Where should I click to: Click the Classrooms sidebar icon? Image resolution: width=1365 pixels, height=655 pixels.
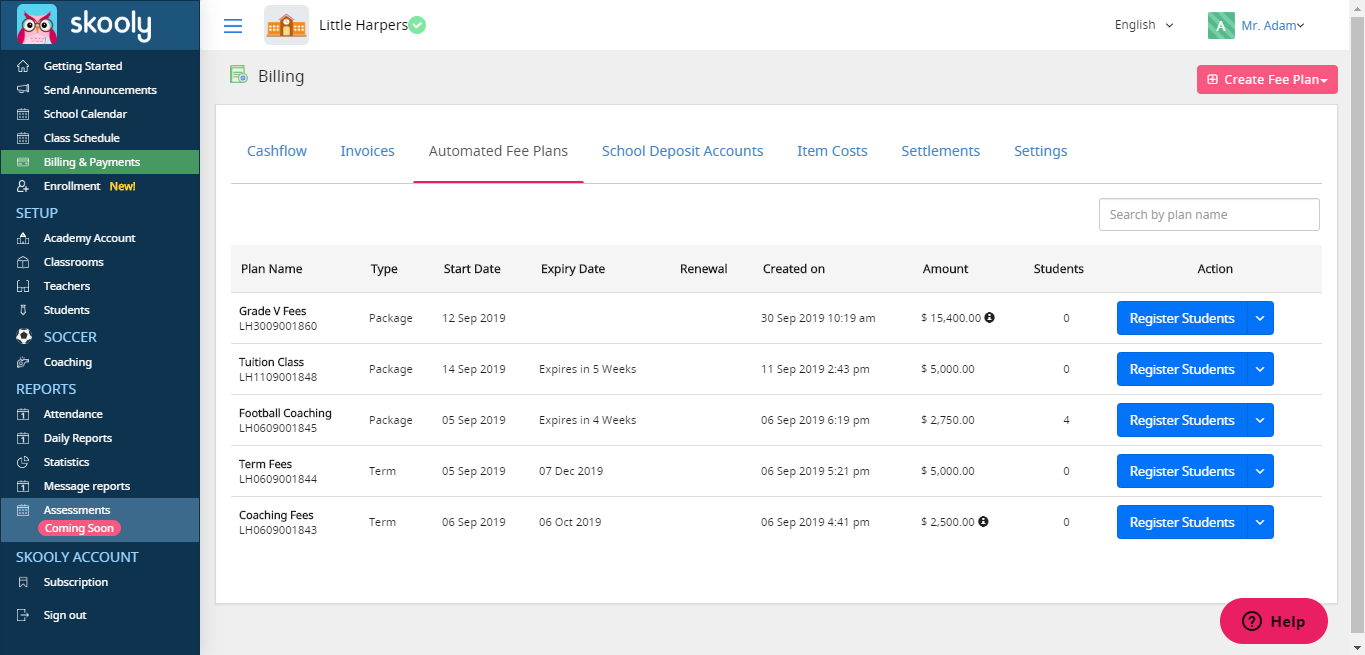pos(23,262)
